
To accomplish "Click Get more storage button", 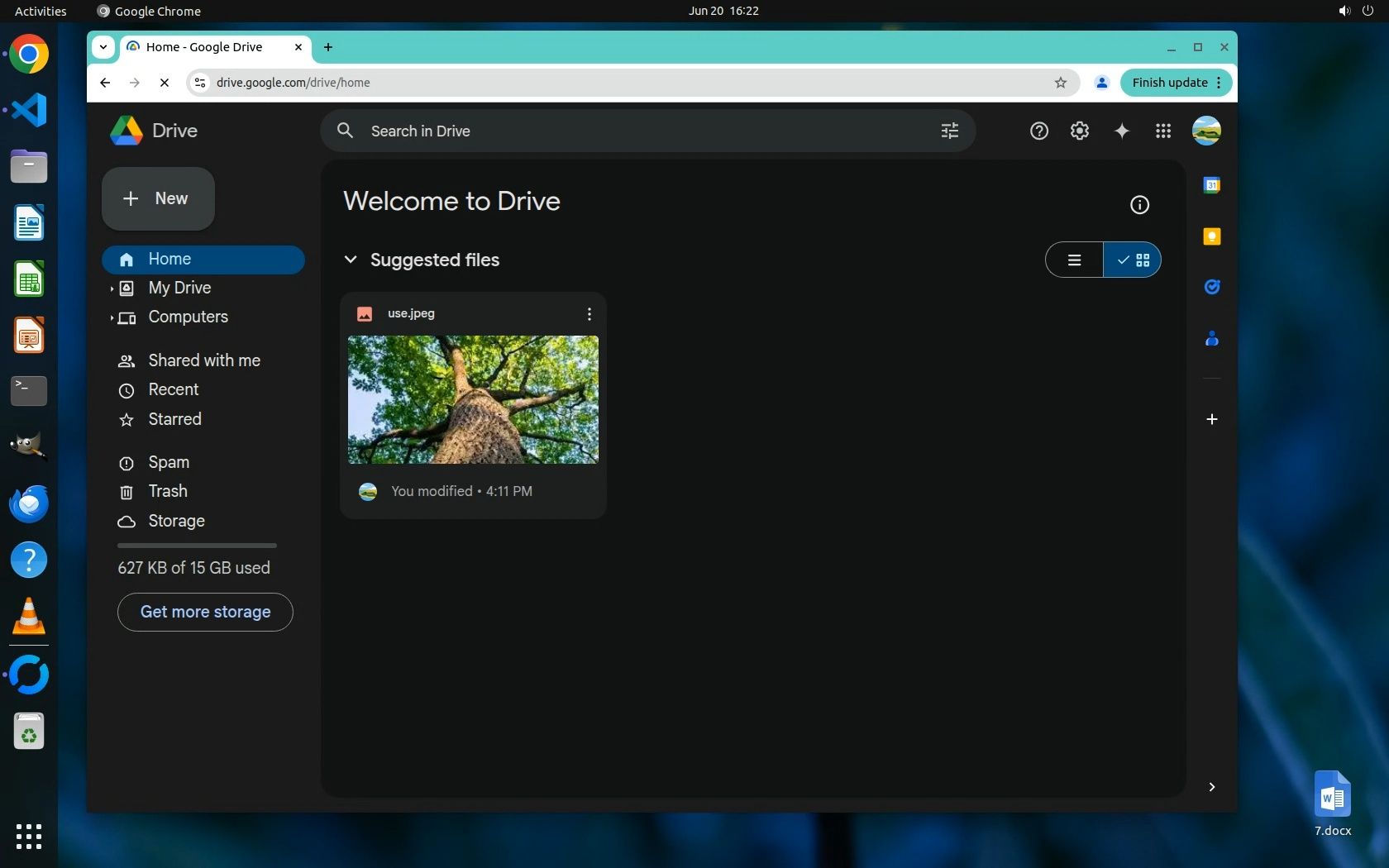I will [x=205, y=612].
